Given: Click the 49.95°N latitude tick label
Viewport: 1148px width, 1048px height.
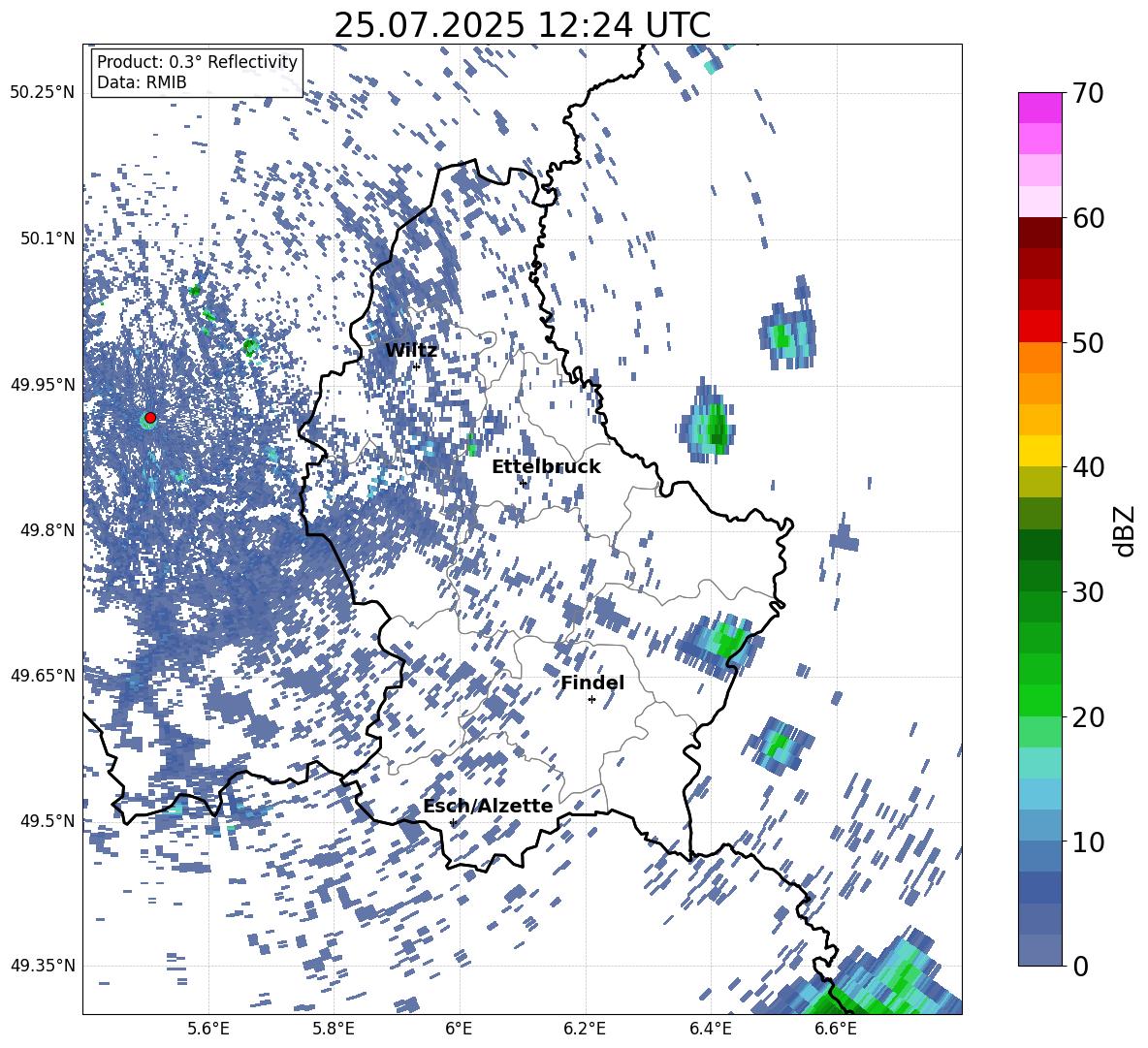Looking at the screenshot, I should click(x=43, y=385).
